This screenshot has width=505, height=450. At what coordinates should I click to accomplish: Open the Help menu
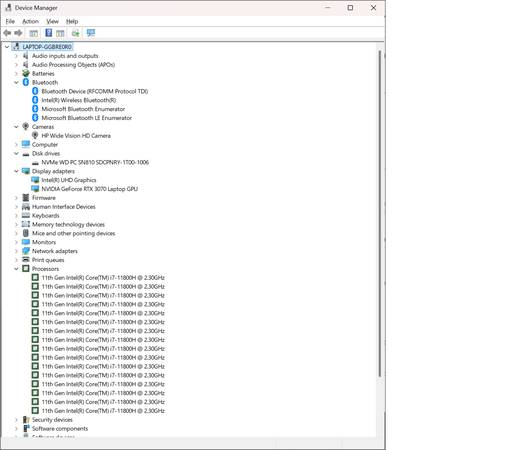coord(72,21)
